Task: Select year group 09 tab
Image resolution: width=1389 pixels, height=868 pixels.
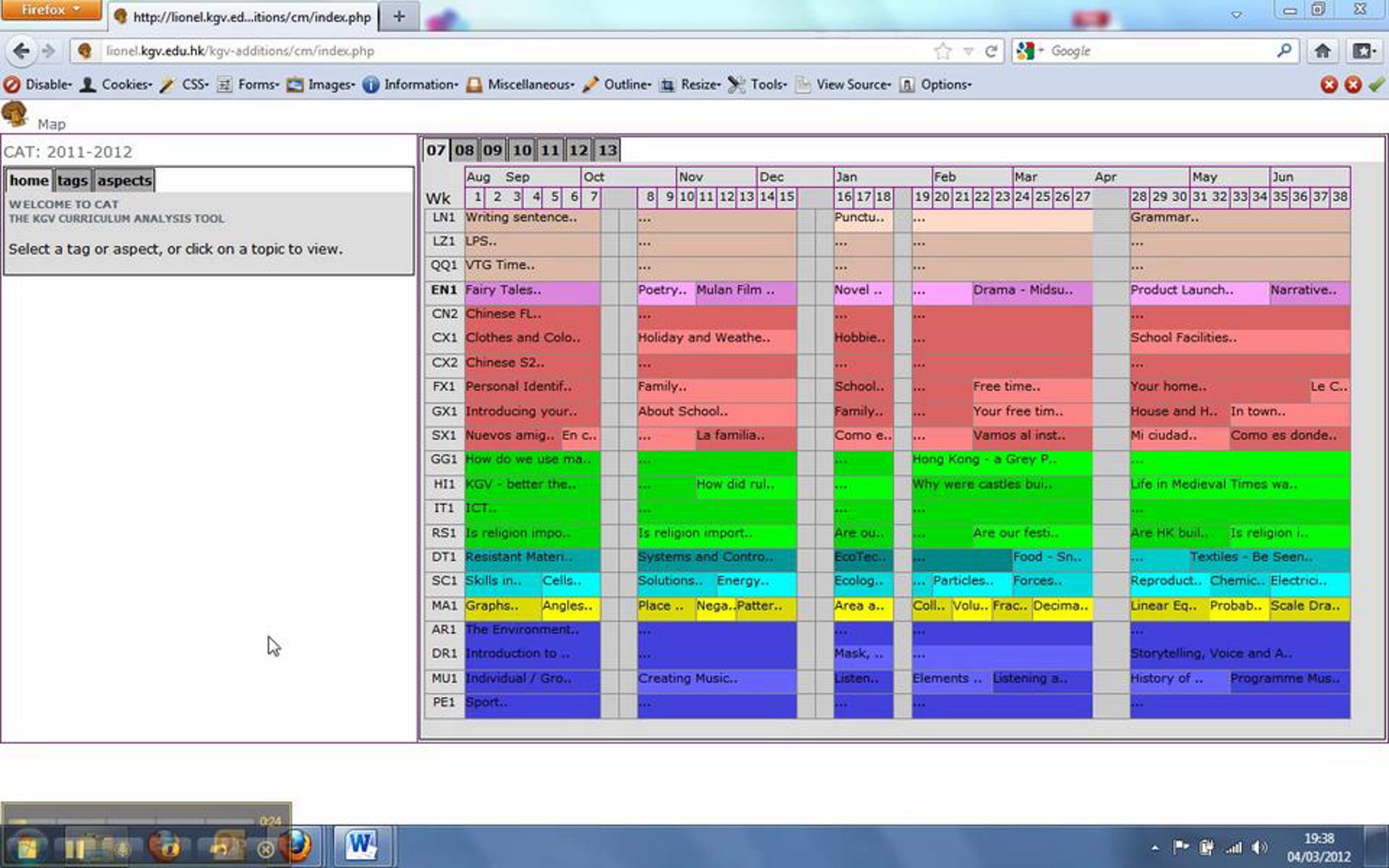Action: tap(493, 150)
